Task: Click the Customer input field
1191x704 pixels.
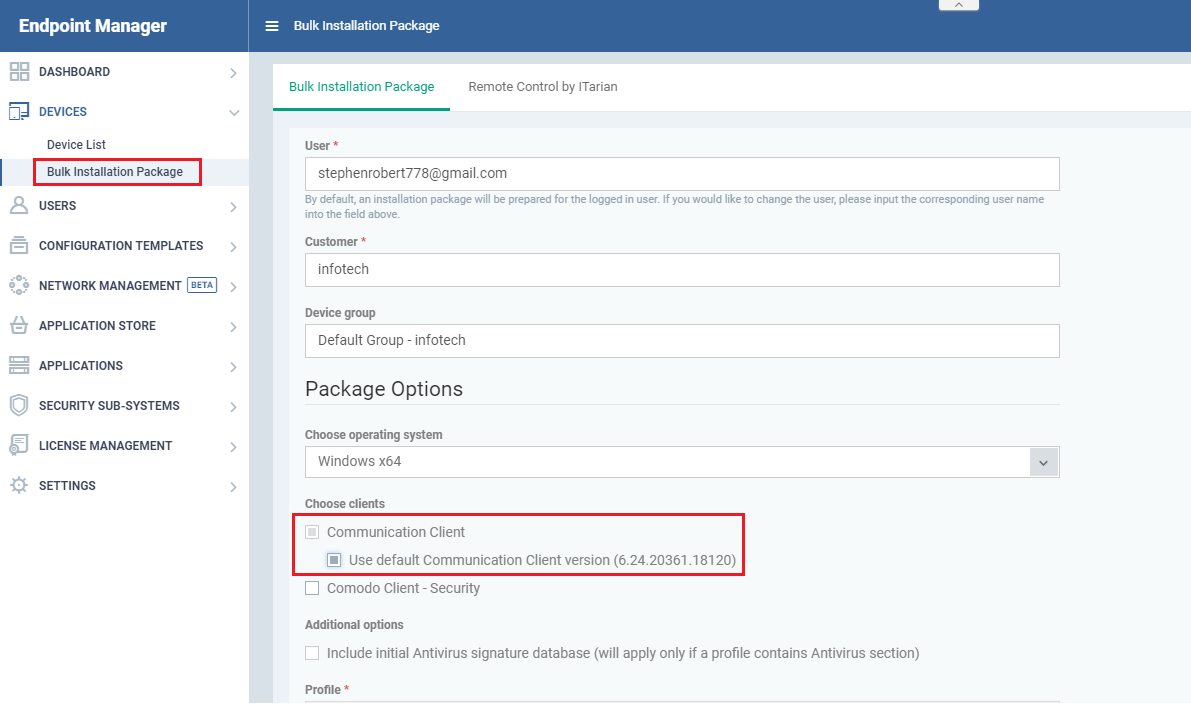Action: click(682, 270)
